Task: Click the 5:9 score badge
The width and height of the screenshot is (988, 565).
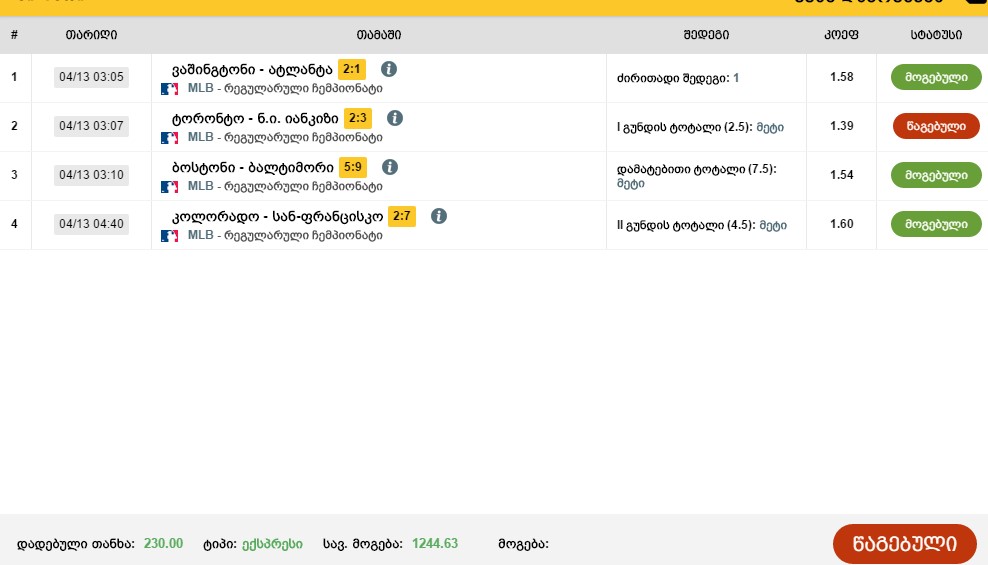Action: click(x=353, y=167)
